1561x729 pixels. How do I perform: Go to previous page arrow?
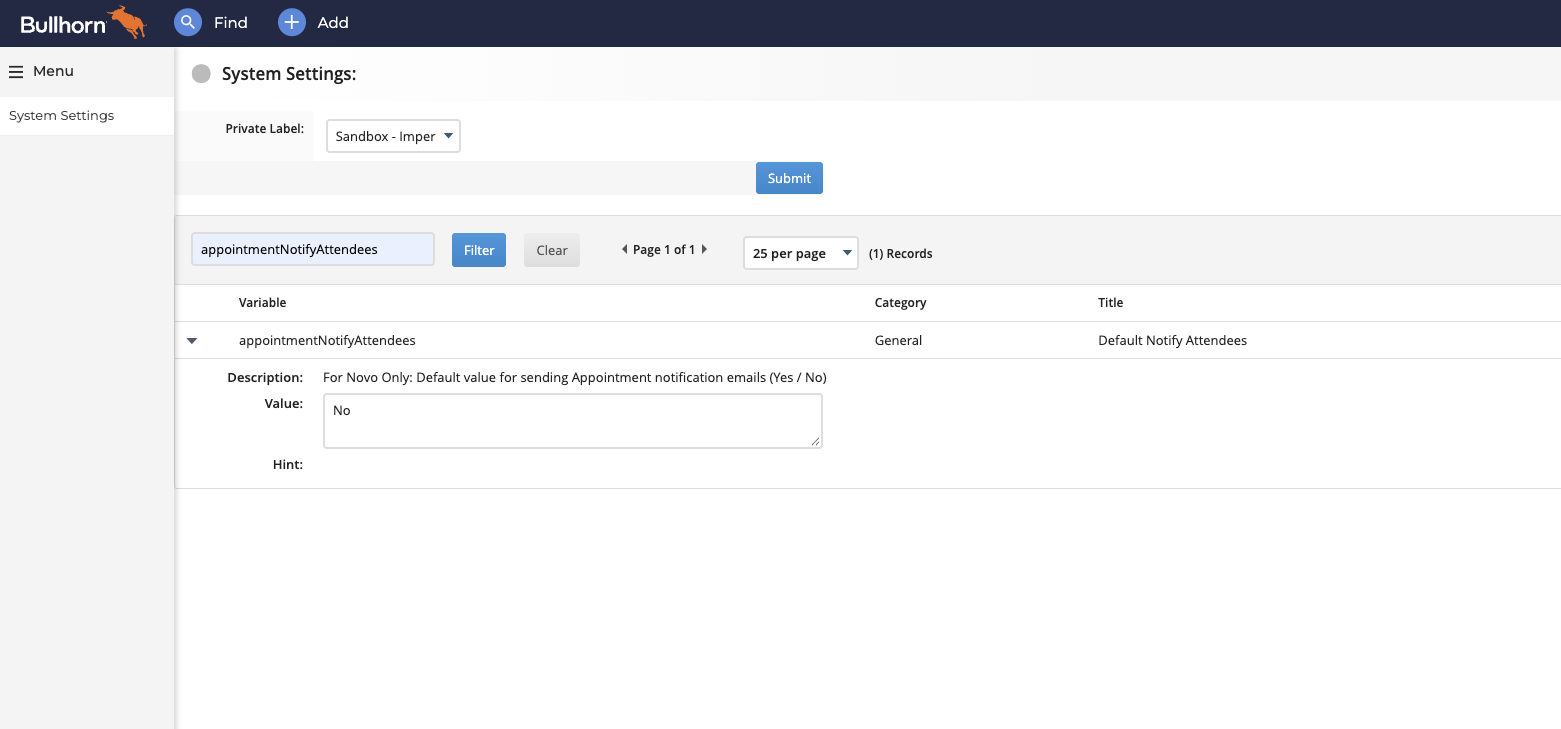click(x=625, y=249)
